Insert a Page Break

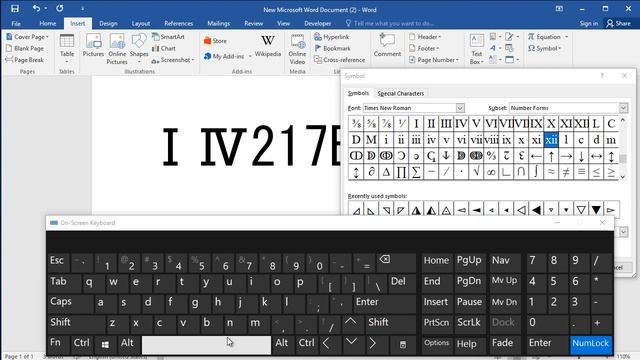pyautogui.click(x=24, y=60)
